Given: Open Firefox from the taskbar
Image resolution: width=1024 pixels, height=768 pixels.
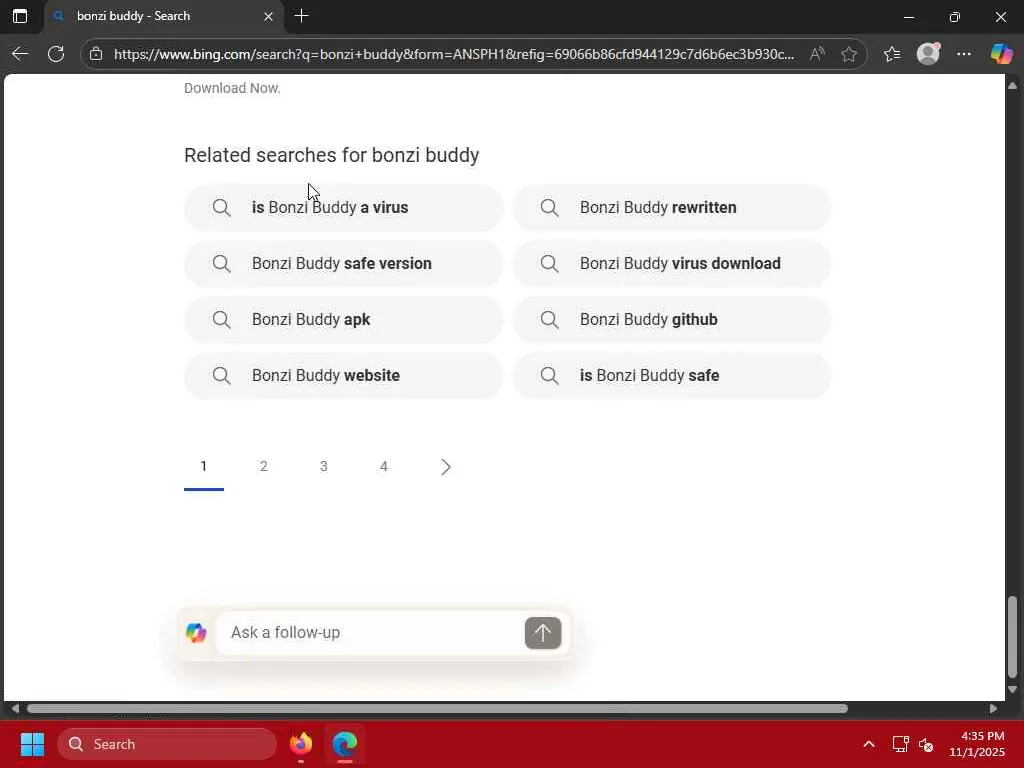Looking at the screenshot, I should coord(301,744).
